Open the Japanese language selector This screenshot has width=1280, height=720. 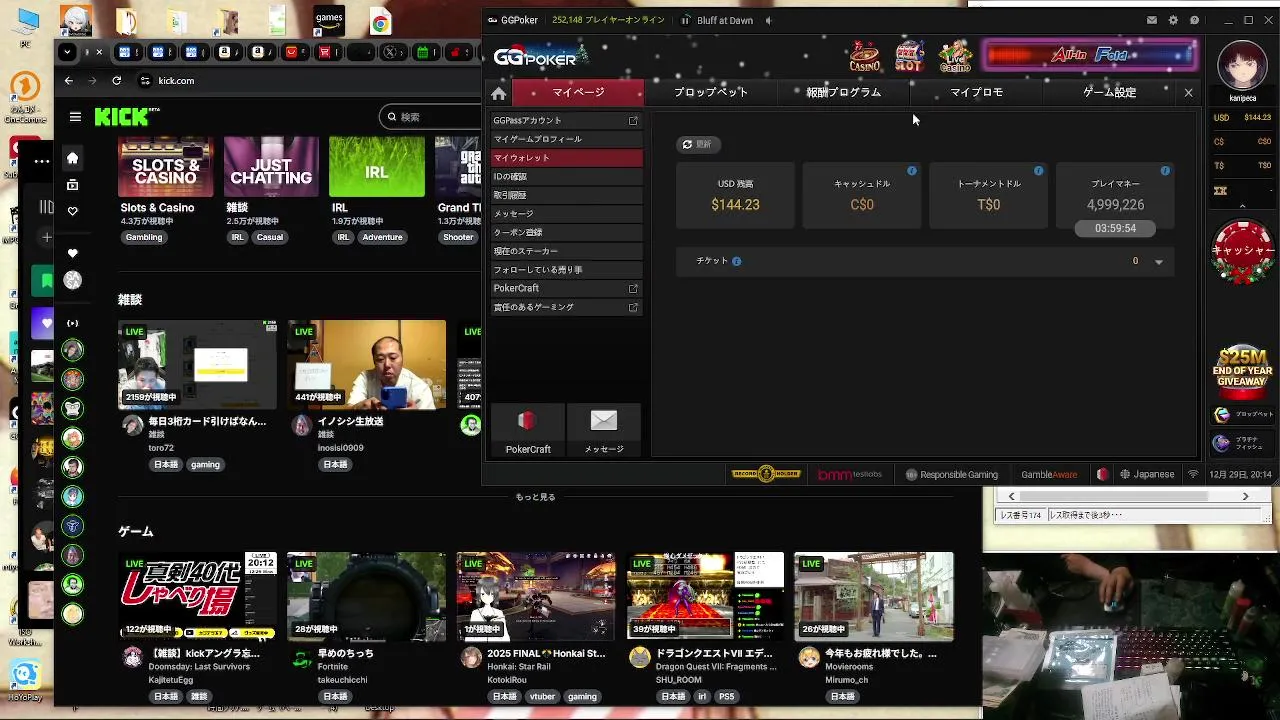click(x=1147, y=474)
